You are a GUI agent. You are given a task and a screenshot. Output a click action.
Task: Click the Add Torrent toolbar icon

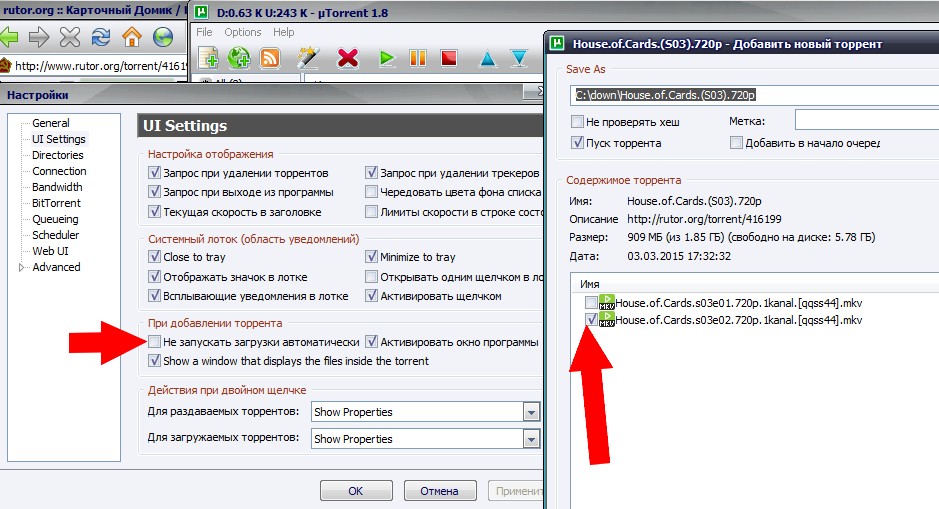[208, 58]
